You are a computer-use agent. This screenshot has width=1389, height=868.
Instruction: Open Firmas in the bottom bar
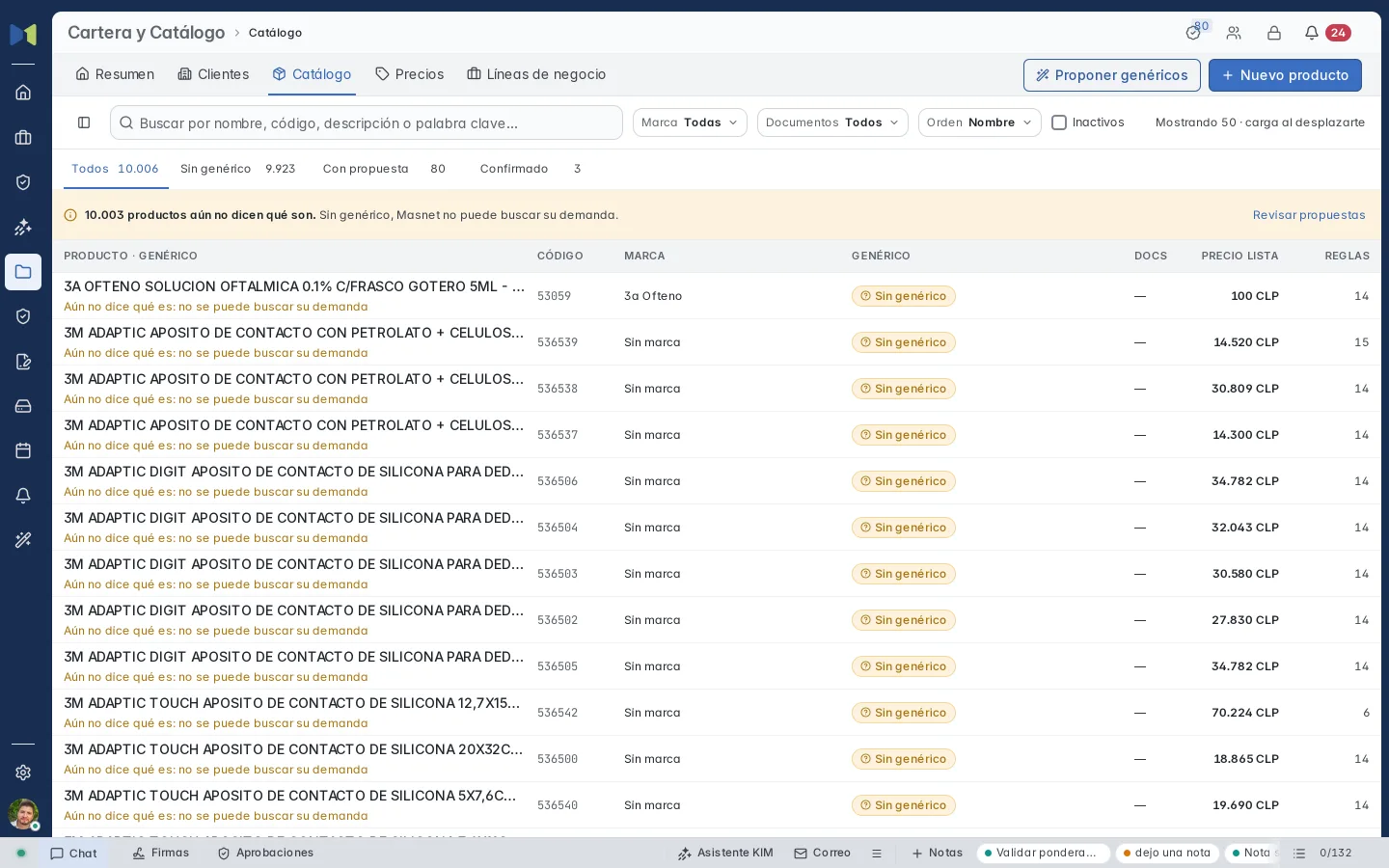(x=160, y=854)
